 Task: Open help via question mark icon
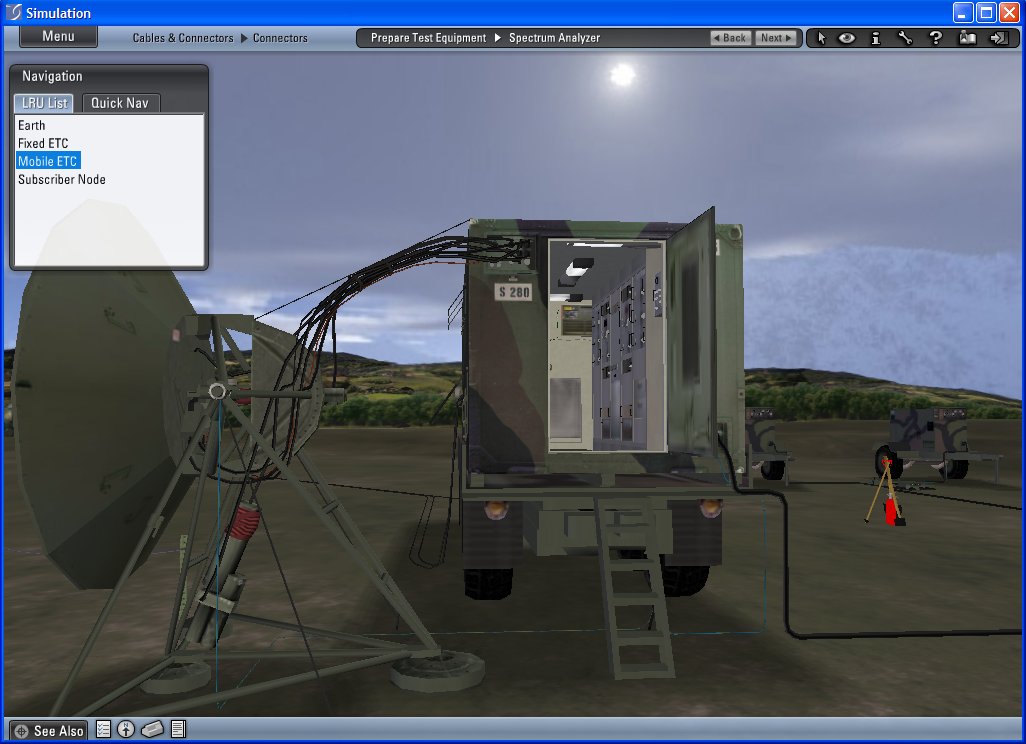tap(936, 38)
